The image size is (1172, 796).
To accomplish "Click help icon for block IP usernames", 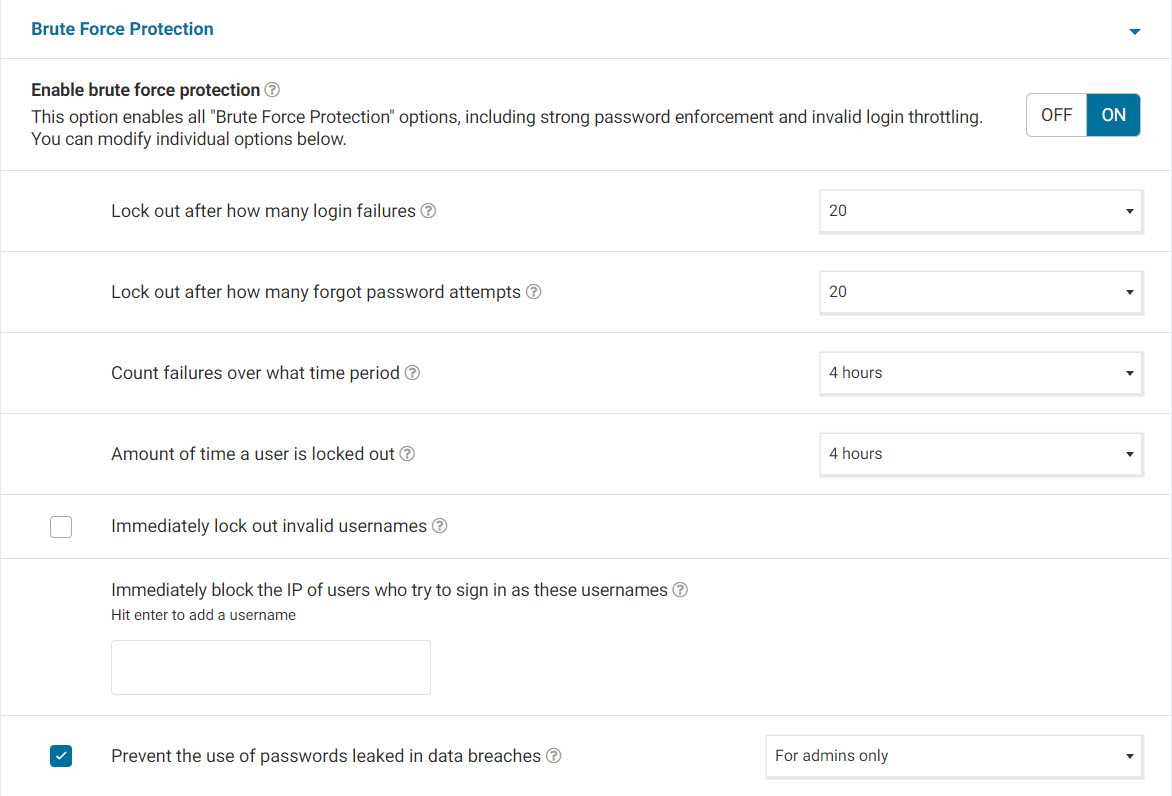I will [x=680, y=590].
